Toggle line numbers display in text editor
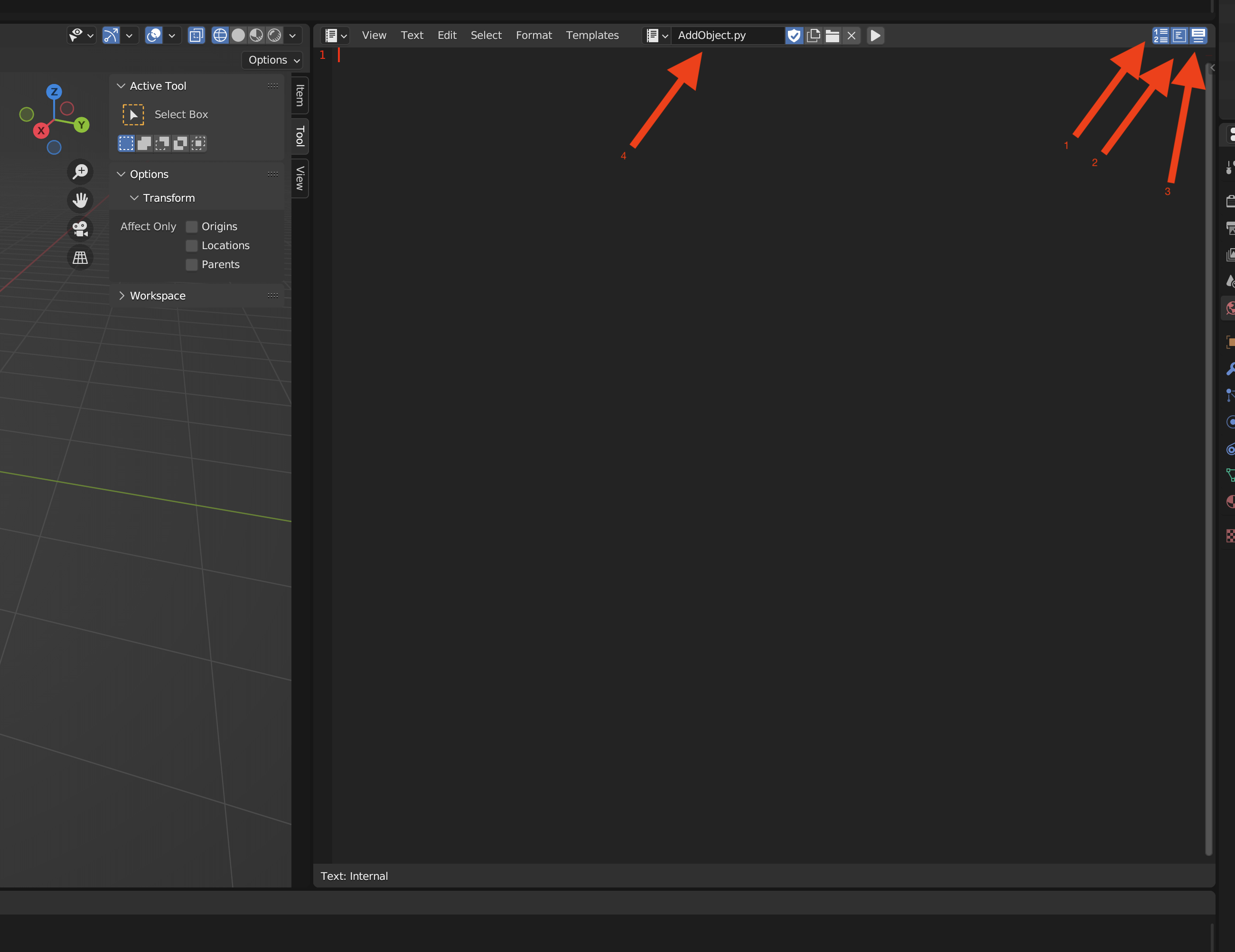Viewport: 1235px width, 952px height. click(x=1160, y=36)
